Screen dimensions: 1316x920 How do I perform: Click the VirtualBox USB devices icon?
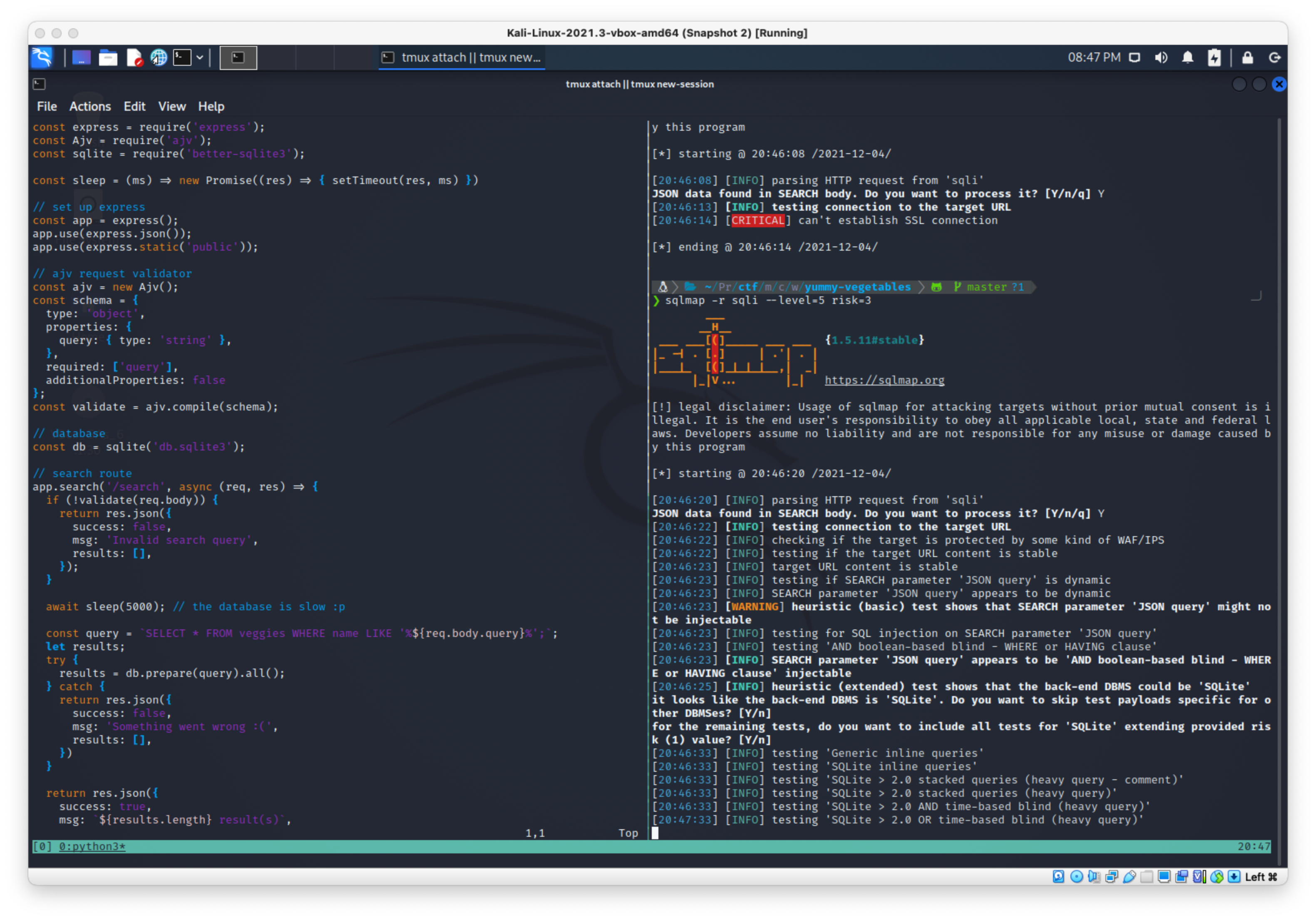tap(1129, 876)
